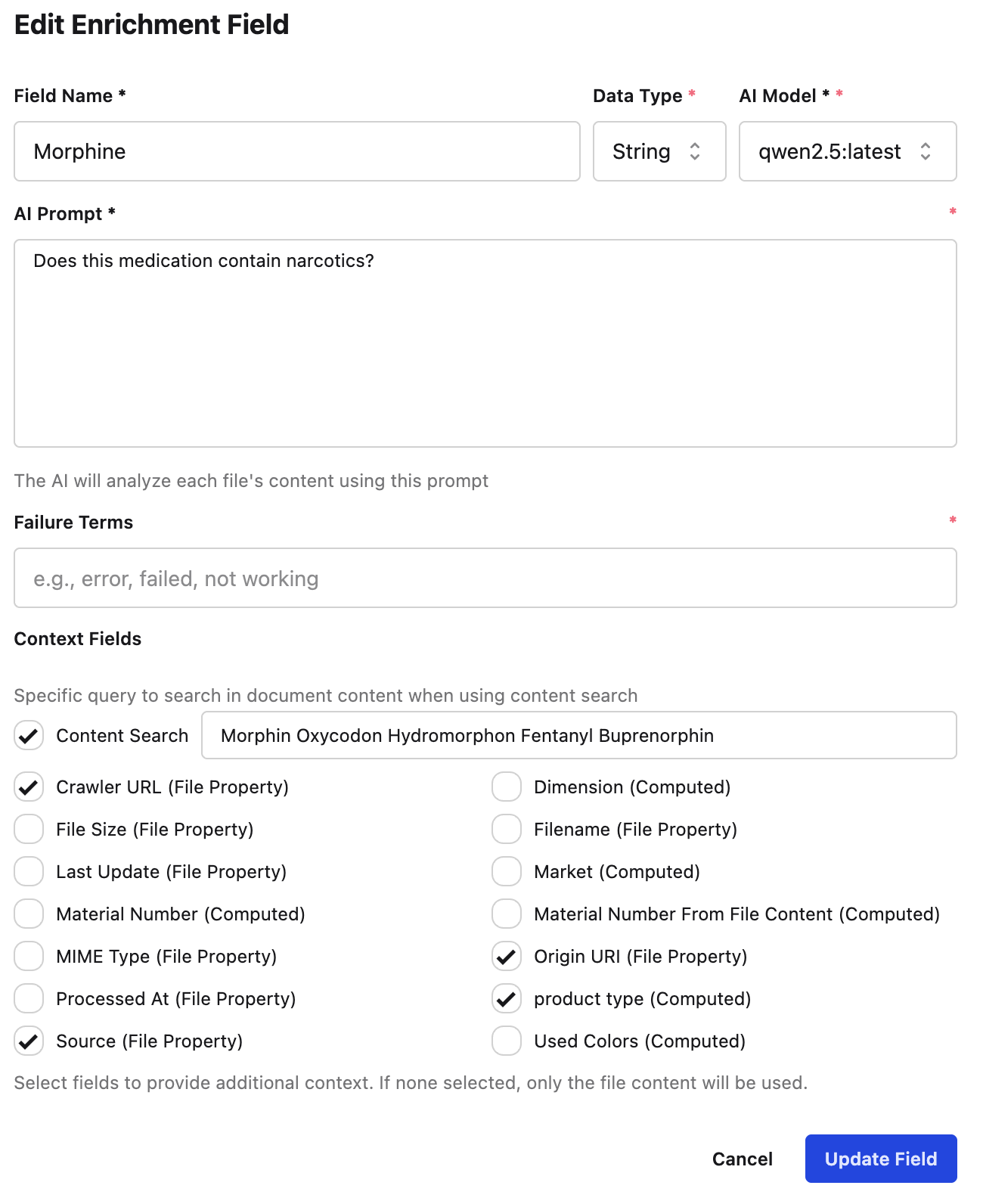Enable the MIME Type (File Property) checkbox
Image resolution: width=983 pixels, height=1204 pixels.
click(x=28, y=956)
